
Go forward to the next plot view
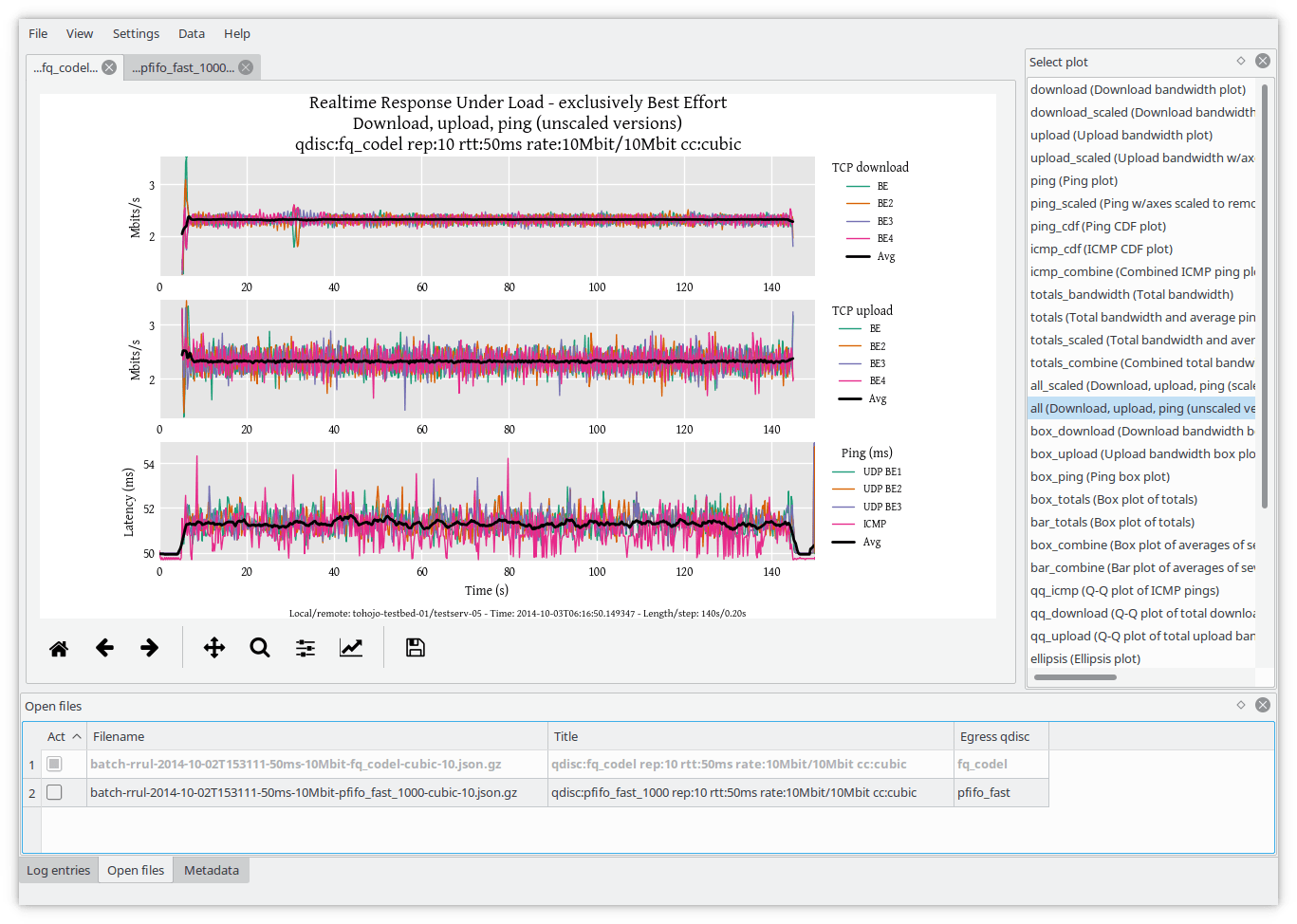[149, 647]
